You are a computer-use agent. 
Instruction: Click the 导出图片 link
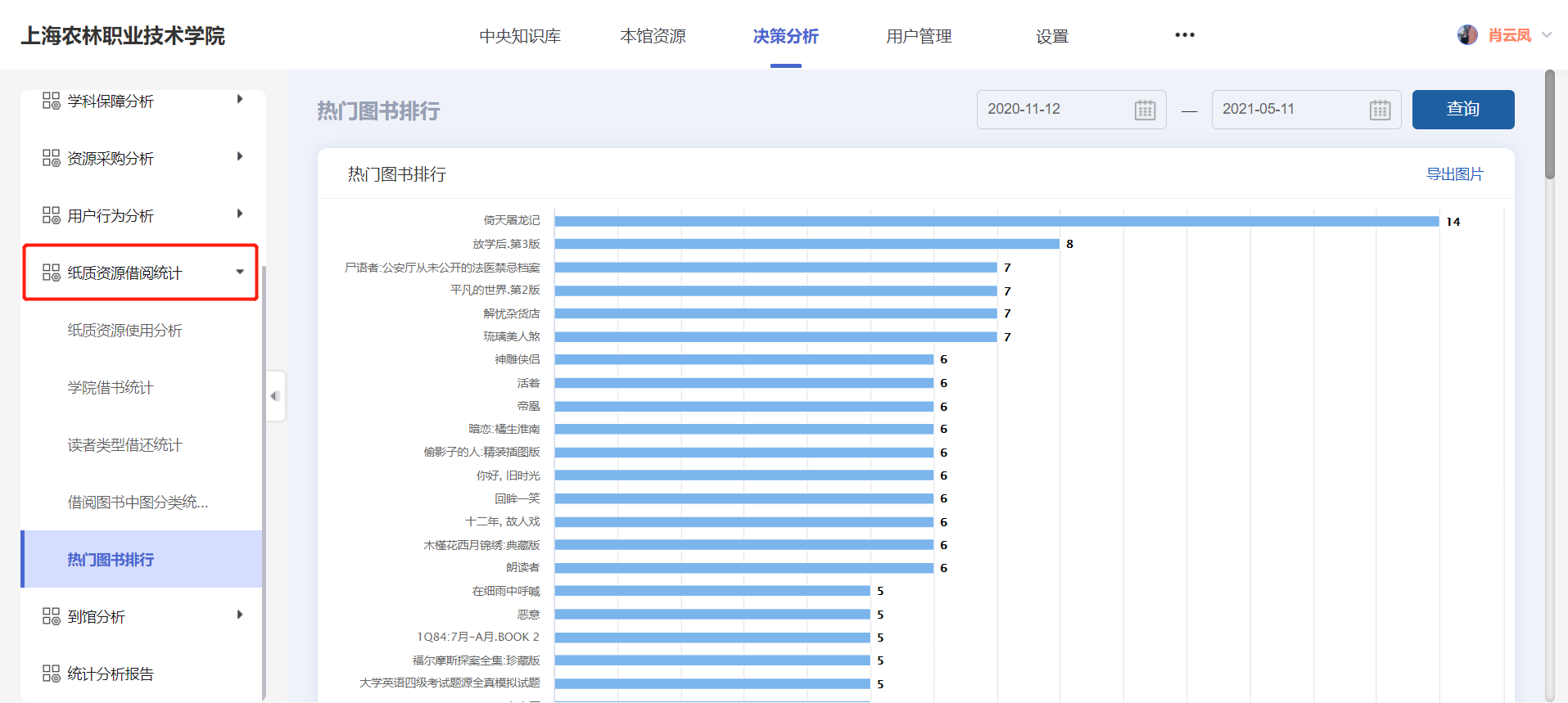[x=1455, y=174]
